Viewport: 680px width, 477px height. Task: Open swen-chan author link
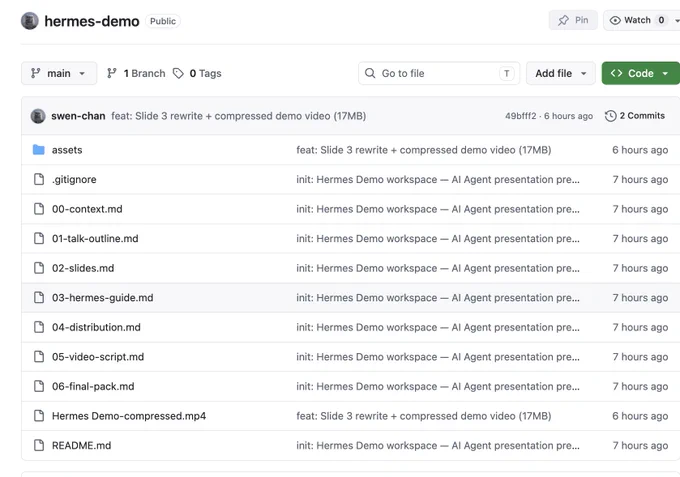[78, 116]
